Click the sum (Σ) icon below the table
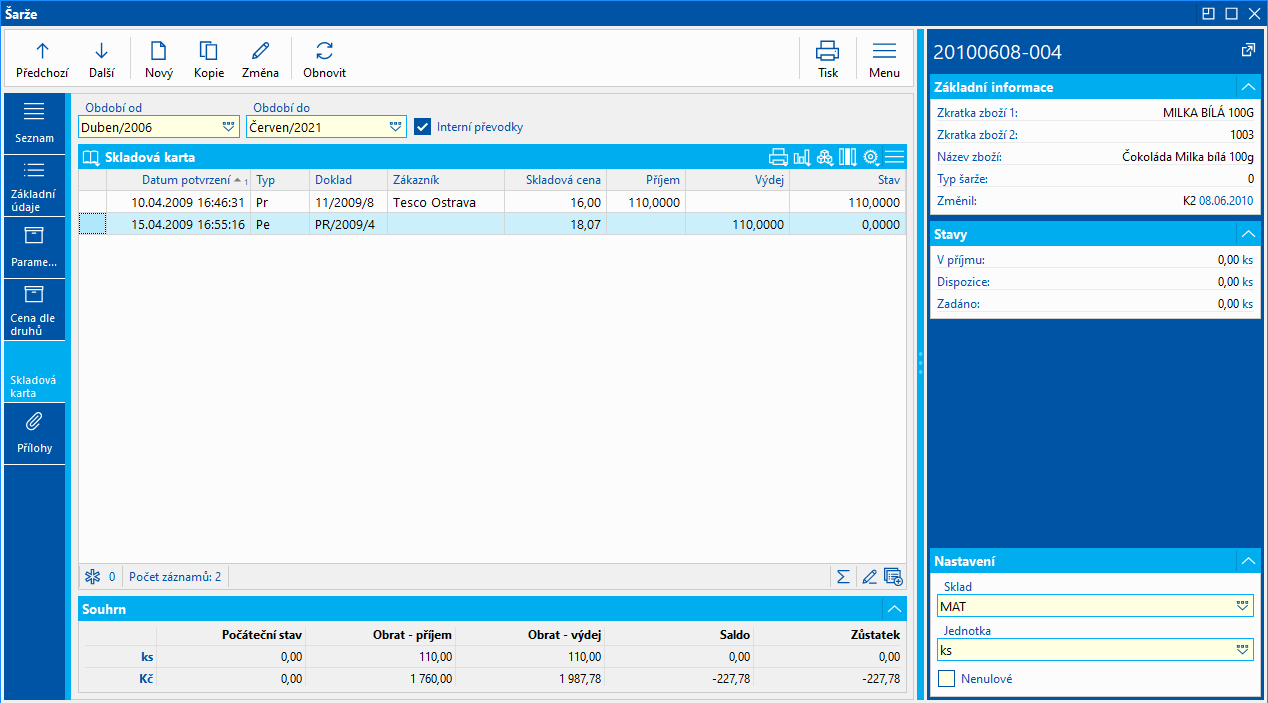 coord(843,576)
